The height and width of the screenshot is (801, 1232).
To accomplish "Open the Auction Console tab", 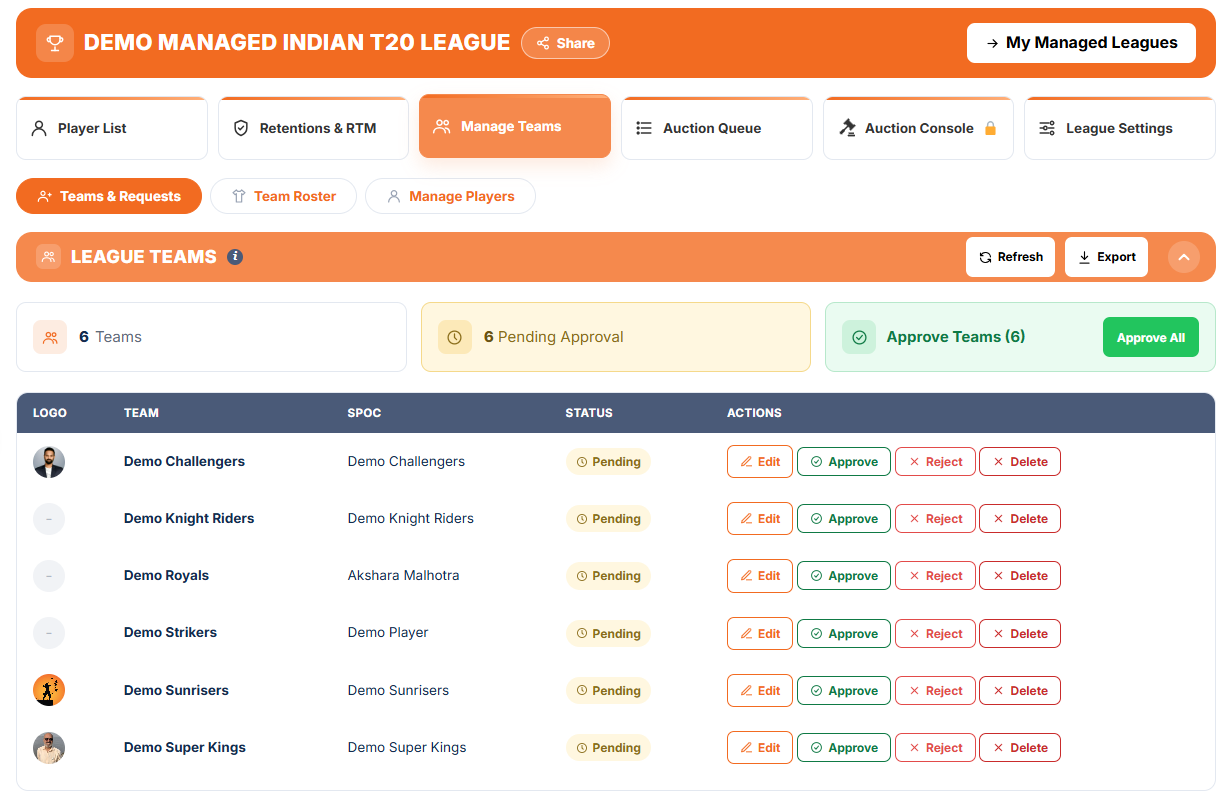I will (x=918, y=128).
